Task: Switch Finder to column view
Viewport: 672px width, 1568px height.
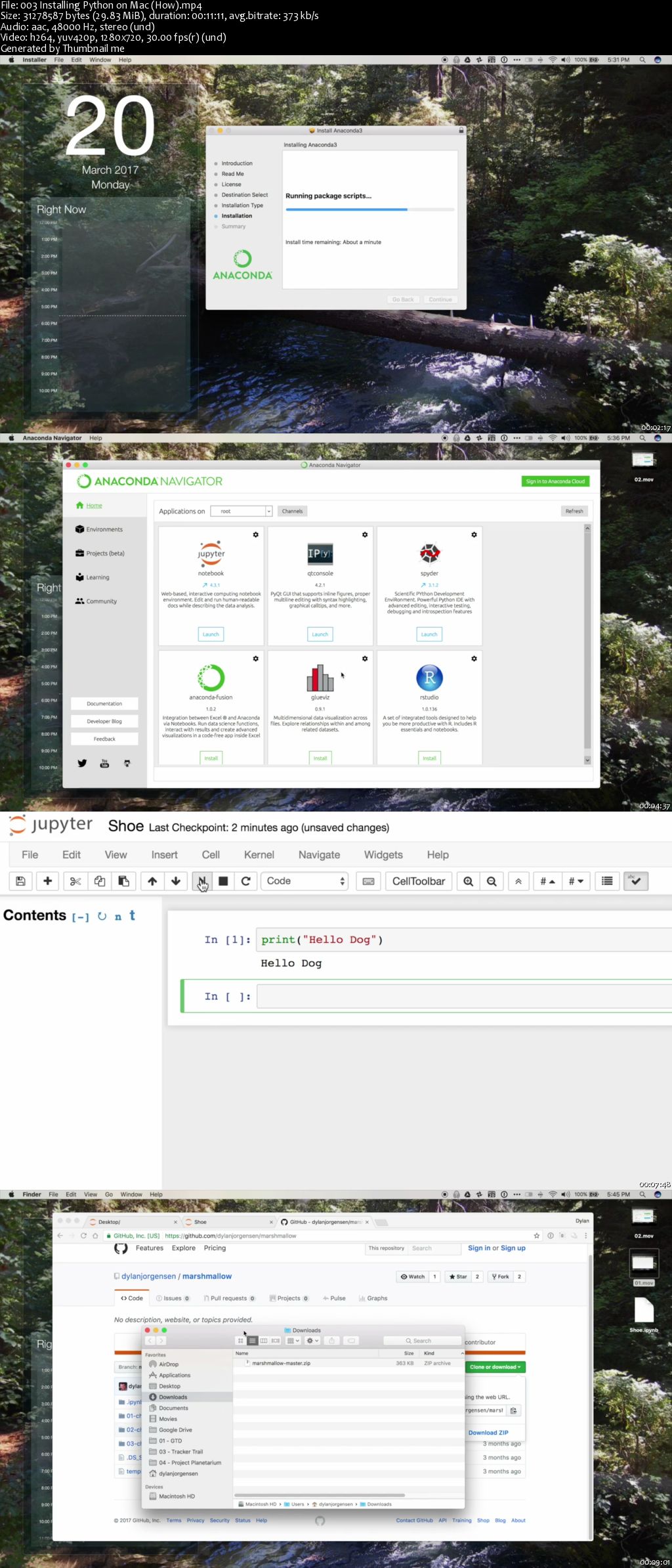Action: pos(264,1340)
